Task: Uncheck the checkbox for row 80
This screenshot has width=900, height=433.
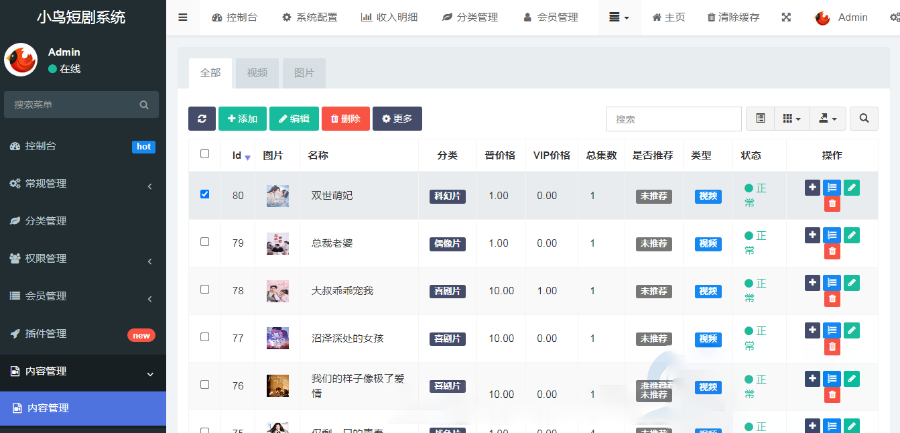Action: [205, 194]
